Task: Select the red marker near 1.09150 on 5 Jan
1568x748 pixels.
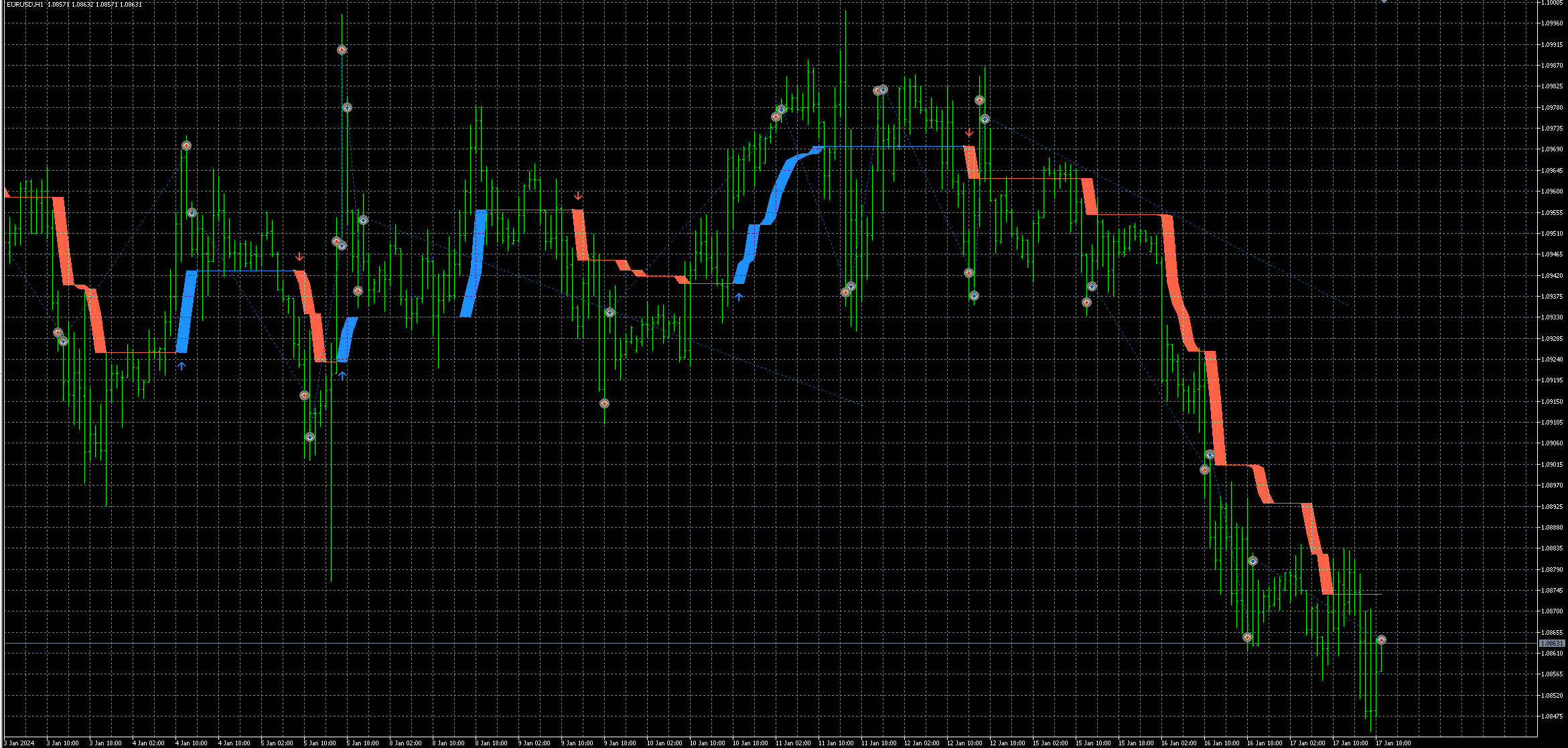Action: click(304, 396)
